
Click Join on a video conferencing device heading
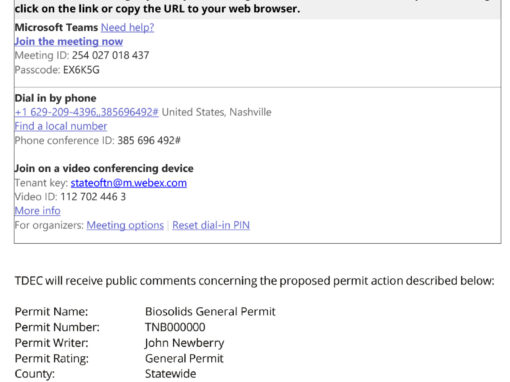coord(104,168)
